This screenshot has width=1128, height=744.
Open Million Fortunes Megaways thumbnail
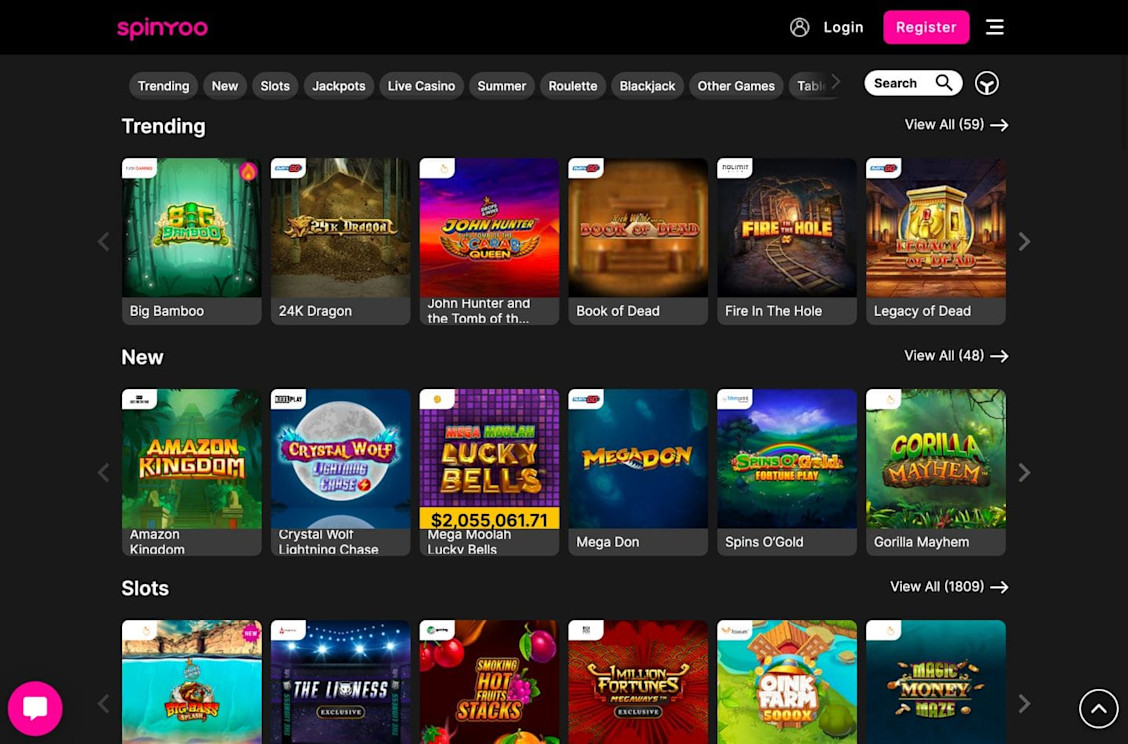pos(638,682)
